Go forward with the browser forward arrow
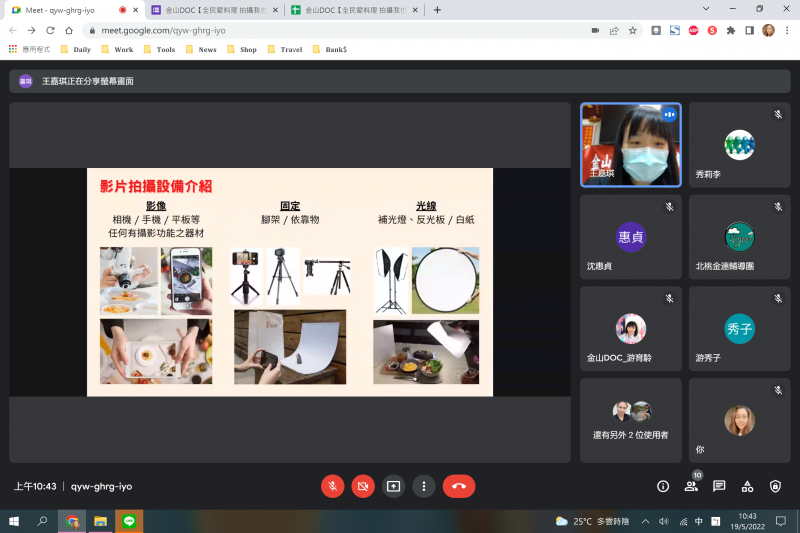This screenshot has width=800, height=533. [x=32, y=31]
